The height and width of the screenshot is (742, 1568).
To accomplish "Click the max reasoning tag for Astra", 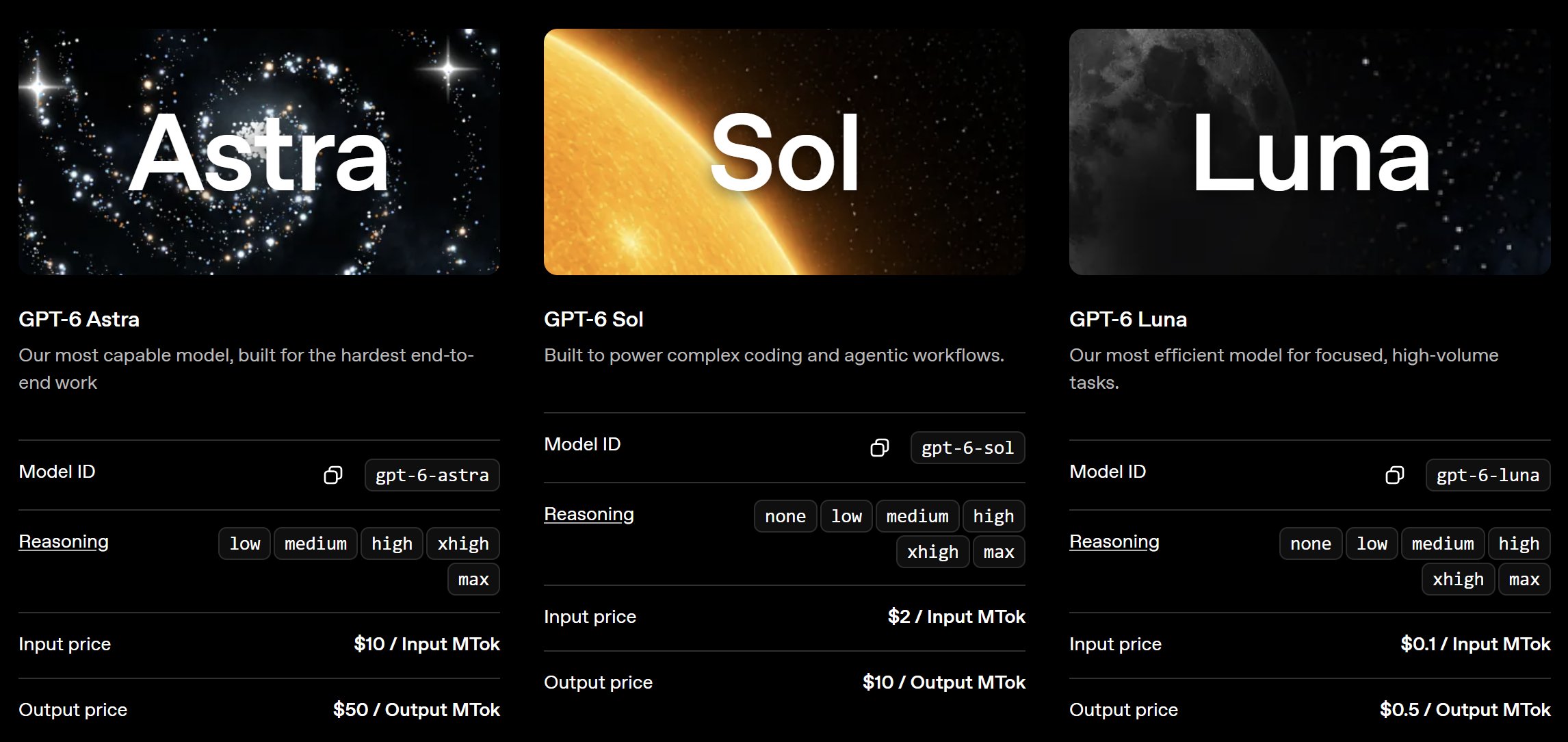I will [474, 579].
